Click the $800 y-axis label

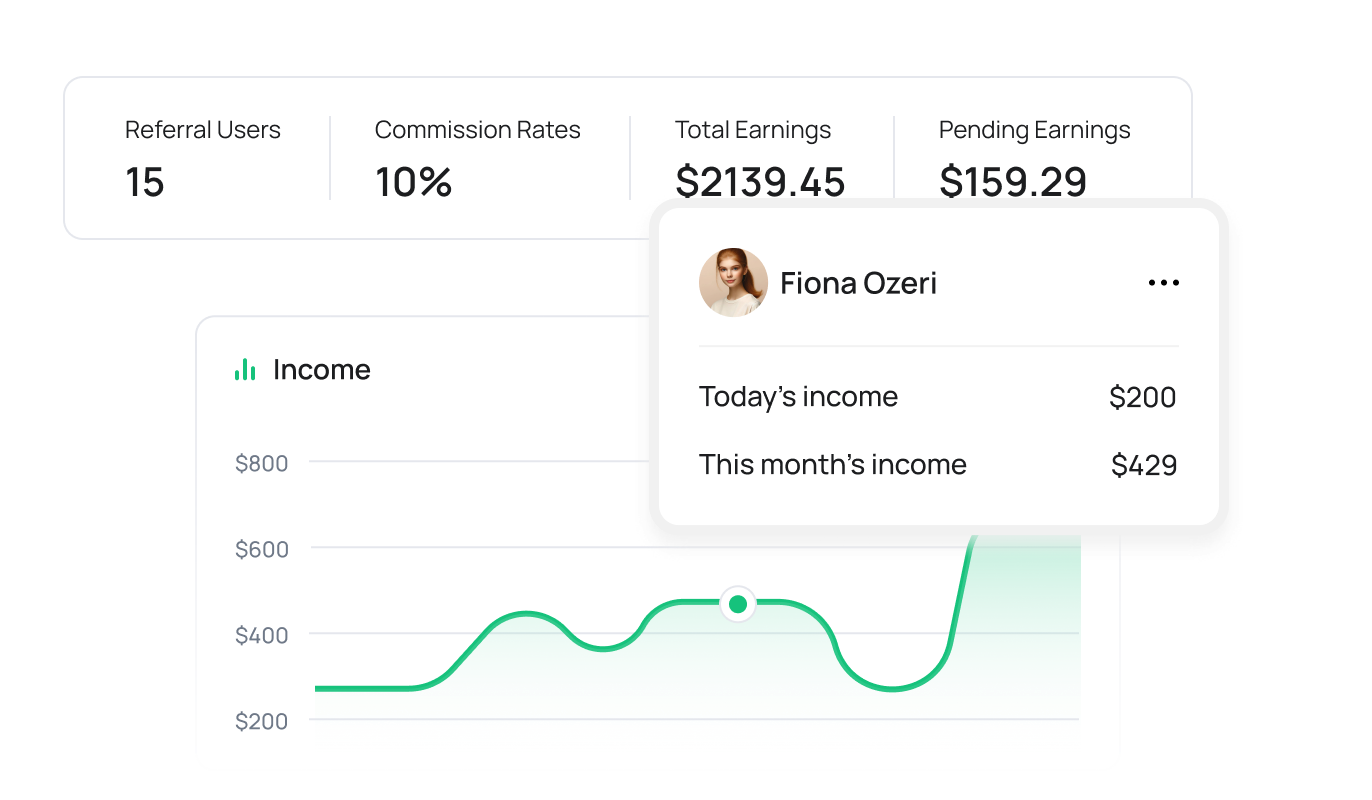261,463
